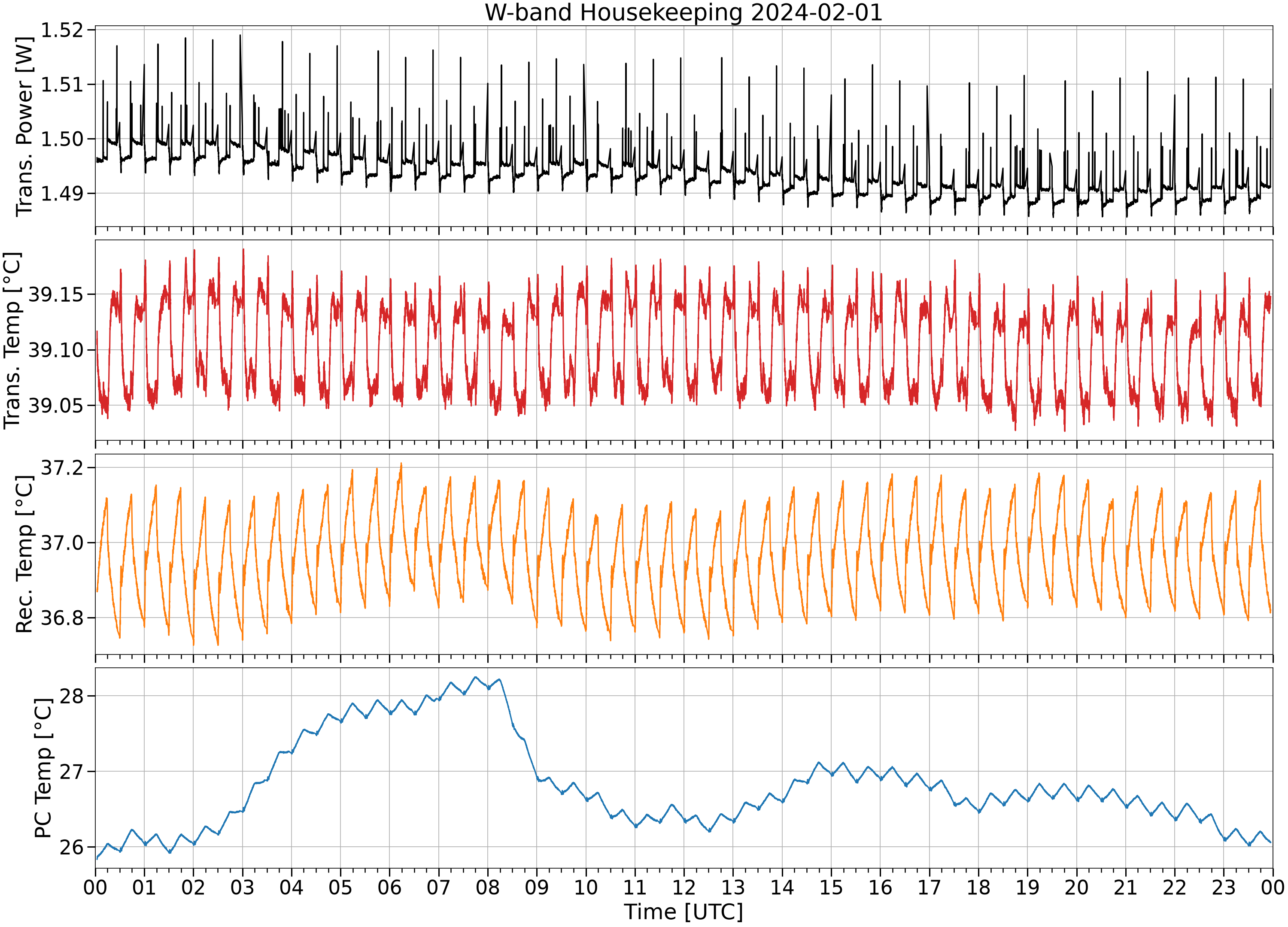The height and width of the screenshot is (927, 1288).
Task: Select the 23 hour tick label
Action: tap(1223, 887)
